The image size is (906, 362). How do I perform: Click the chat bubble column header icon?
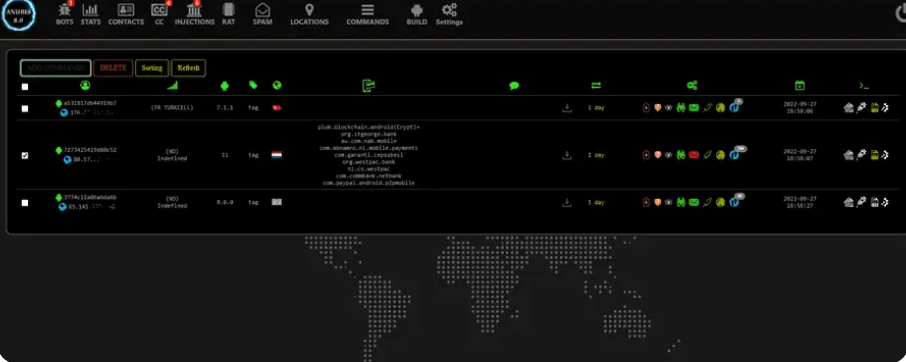click(x=514, y=85)
